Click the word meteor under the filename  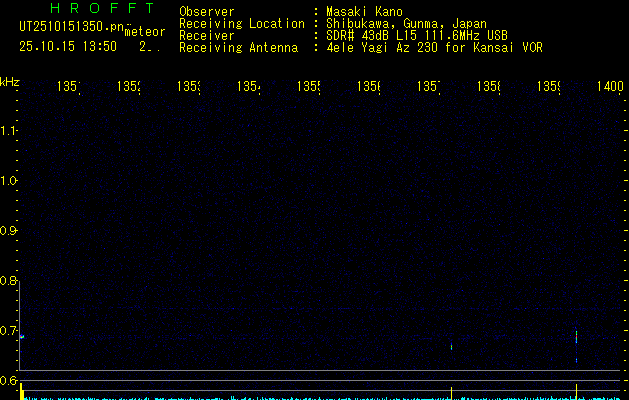tap(145, 32)
